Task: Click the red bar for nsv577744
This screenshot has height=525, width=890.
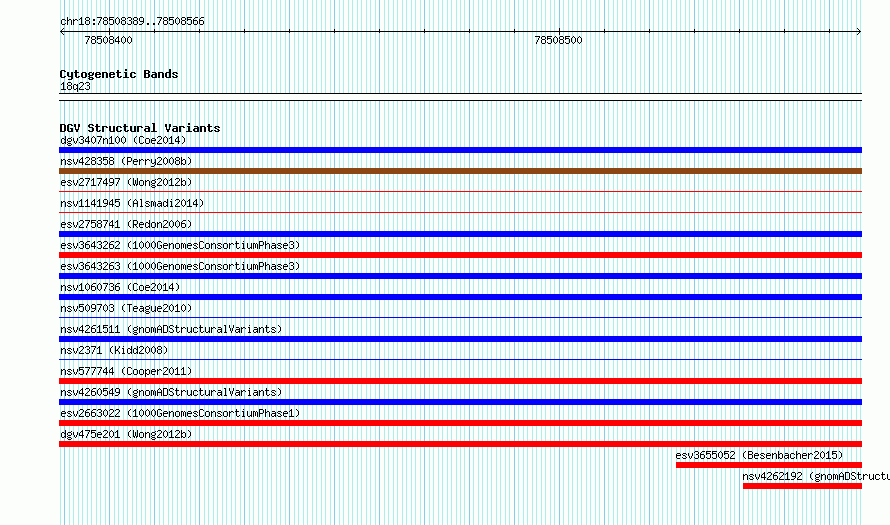Action: 460,381
